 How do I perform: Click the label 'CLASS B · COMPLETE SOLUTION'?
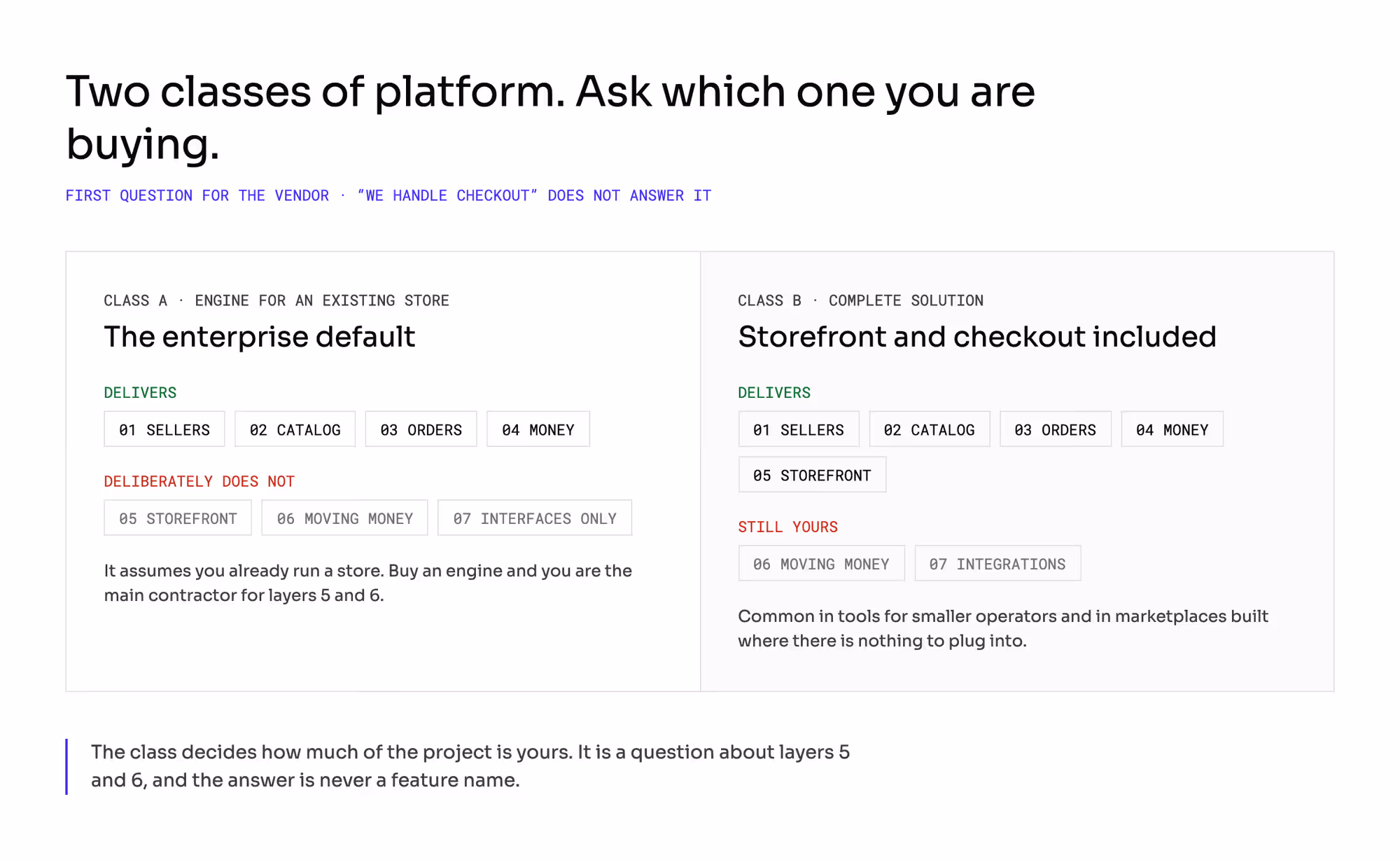[x=861, y=300]
